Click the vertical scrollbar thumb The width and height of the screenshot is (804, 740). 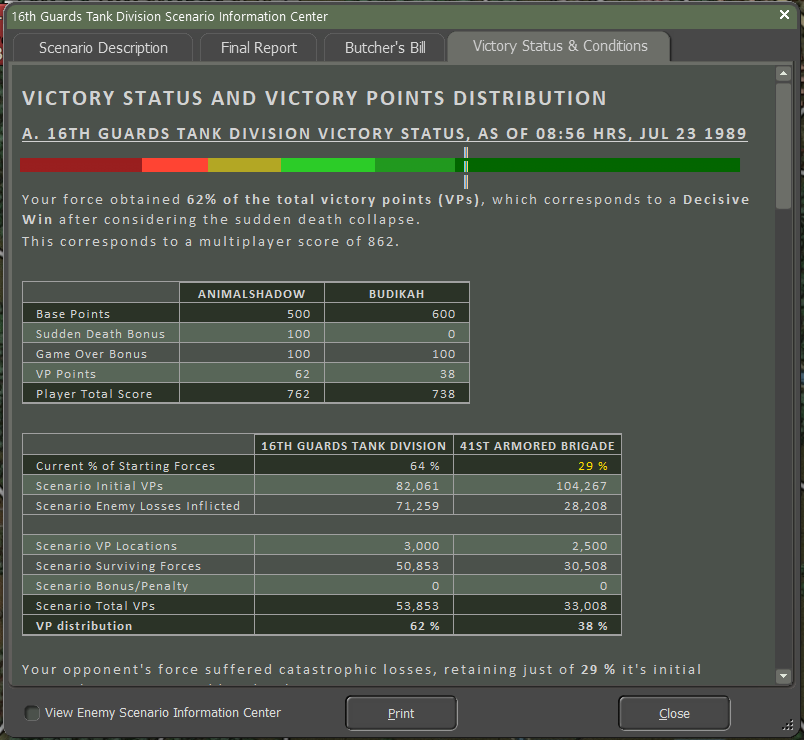pos(783,146)
